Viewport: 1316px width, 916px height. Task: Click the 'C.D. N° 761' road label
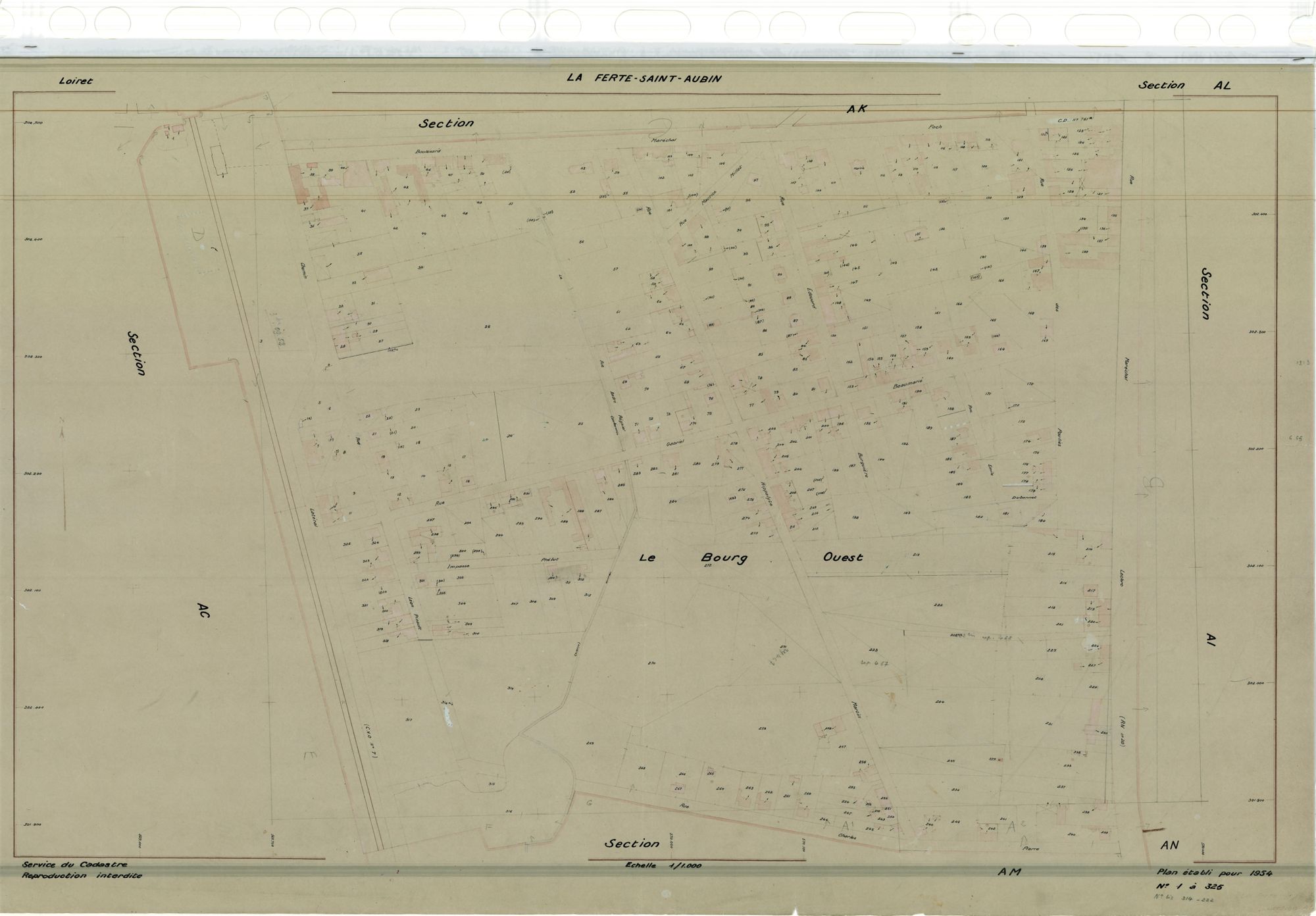tap(1076, 120)
